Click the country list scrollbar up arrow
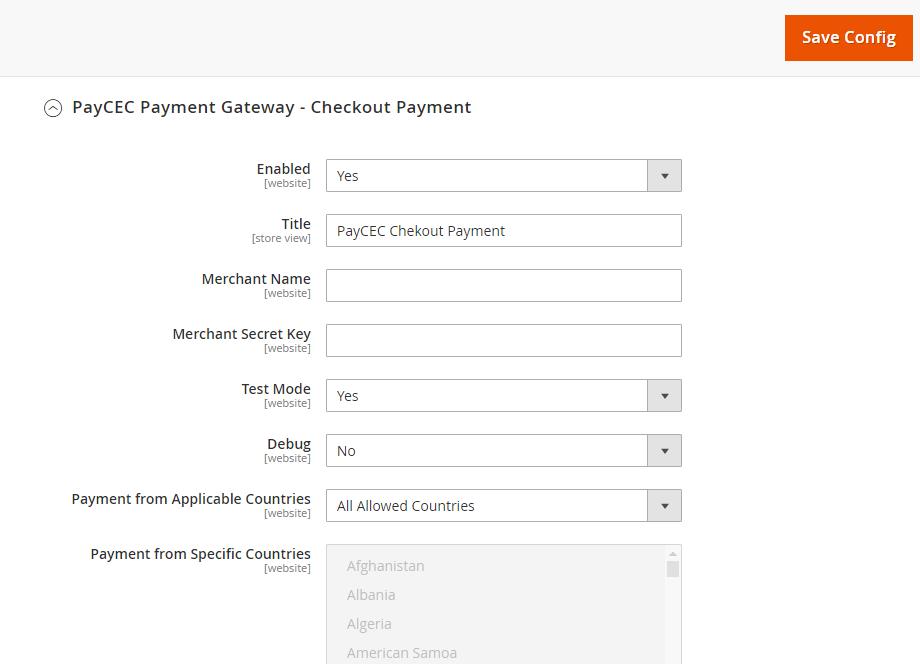 673,553
